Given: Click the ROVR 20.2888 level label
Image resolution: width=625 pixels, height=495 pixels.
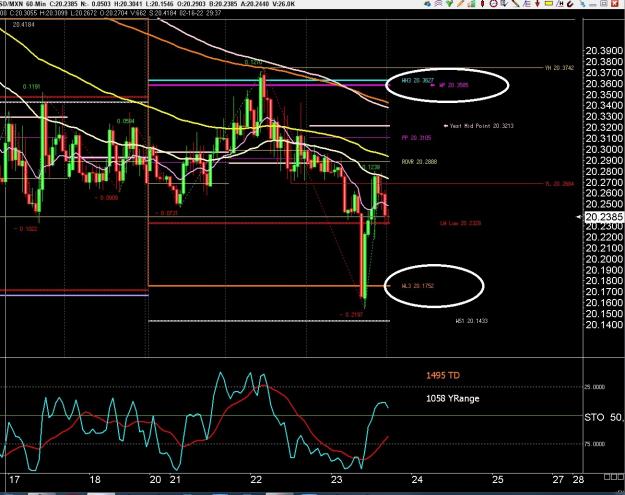Looking at the screenshot, I should pyautogui.click(x=419, y=162).
